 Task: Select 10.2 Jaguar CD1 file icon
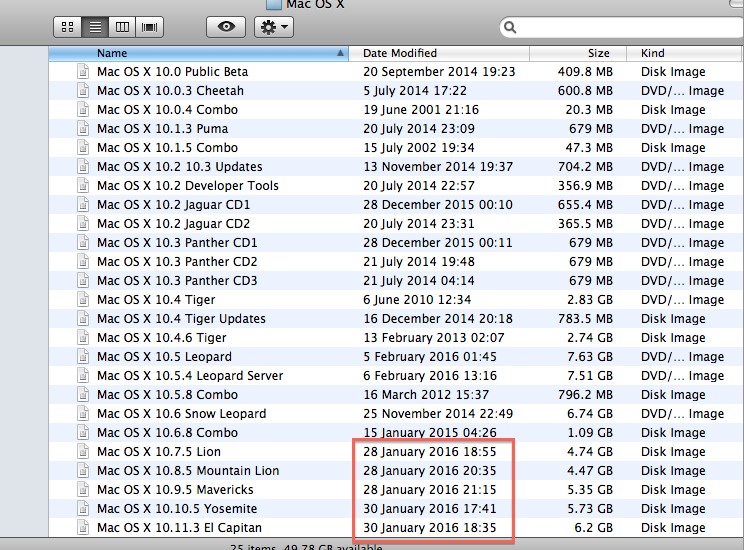[83, 204]
